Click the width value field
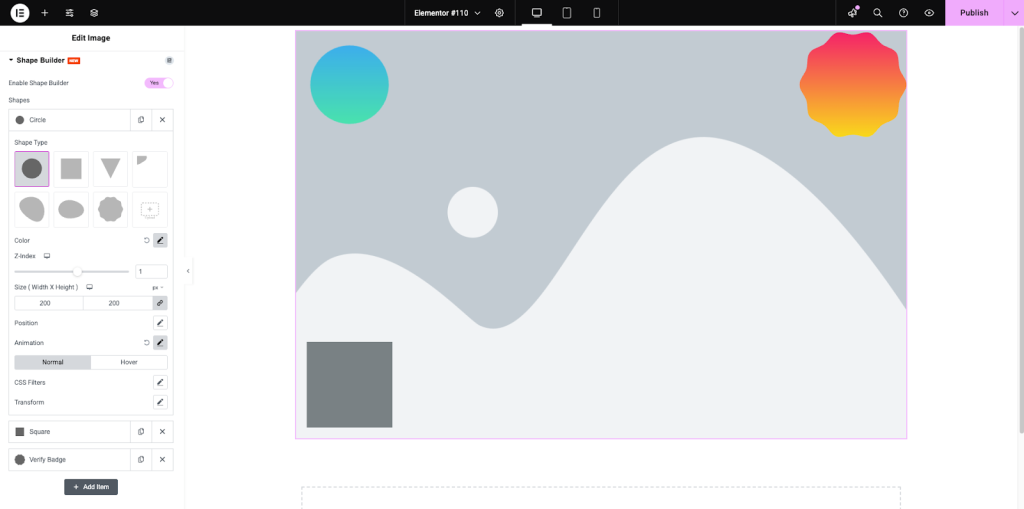1024x509 pixels. tap(49, 303)
